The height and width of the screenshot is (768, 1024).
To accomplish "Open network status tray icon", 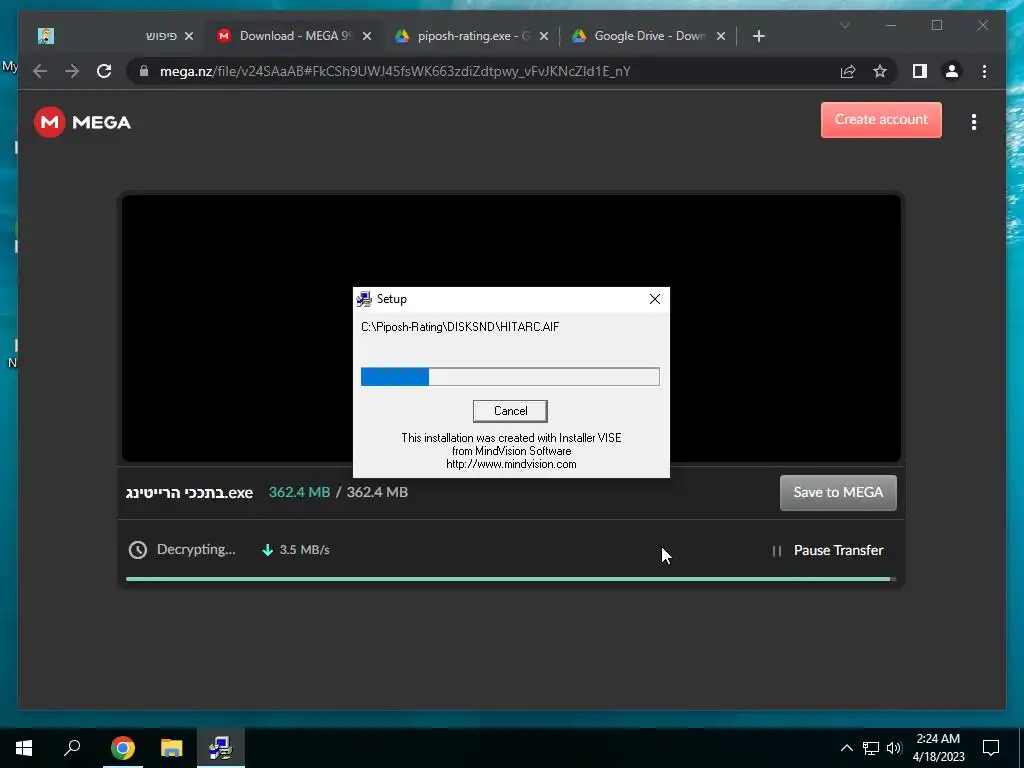I will 871,748.
